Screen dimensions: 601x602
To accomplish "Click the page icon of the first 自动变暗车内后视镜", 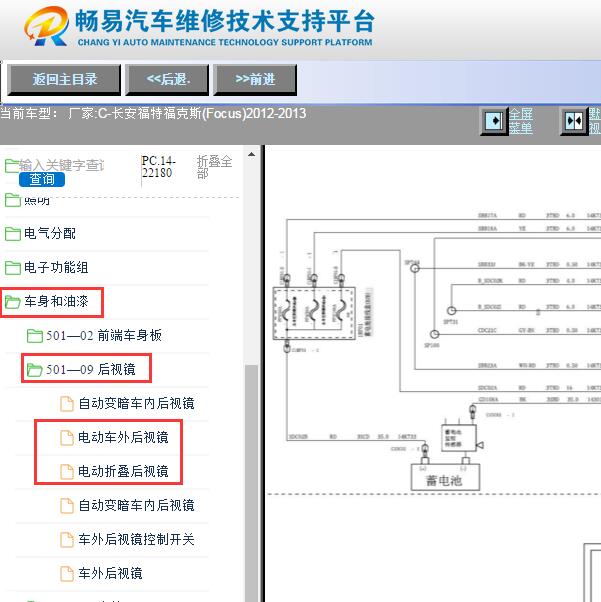I will tap(67, 404).
